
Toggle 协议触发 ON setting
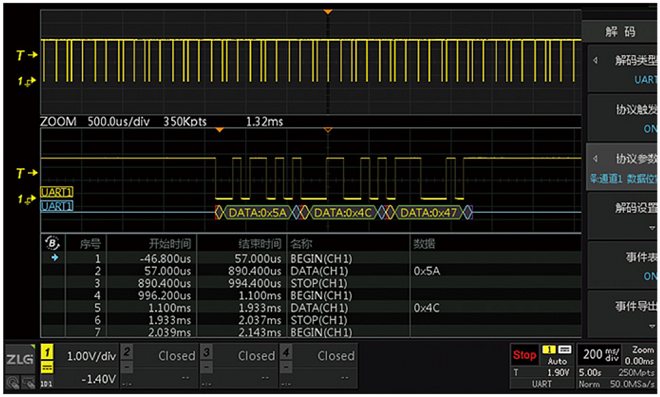click(x=622, y=118)
